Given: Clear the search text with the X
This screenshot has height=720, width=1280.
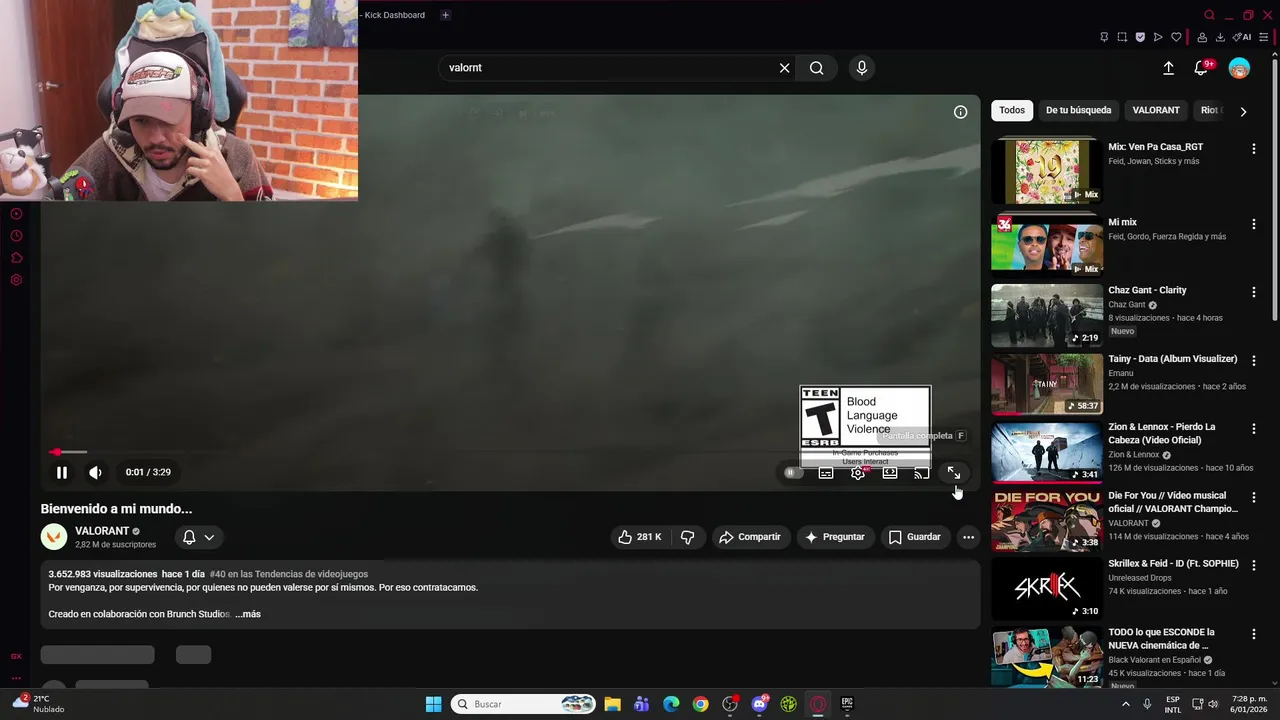Looking at the screenshot, I should (784, 68).
